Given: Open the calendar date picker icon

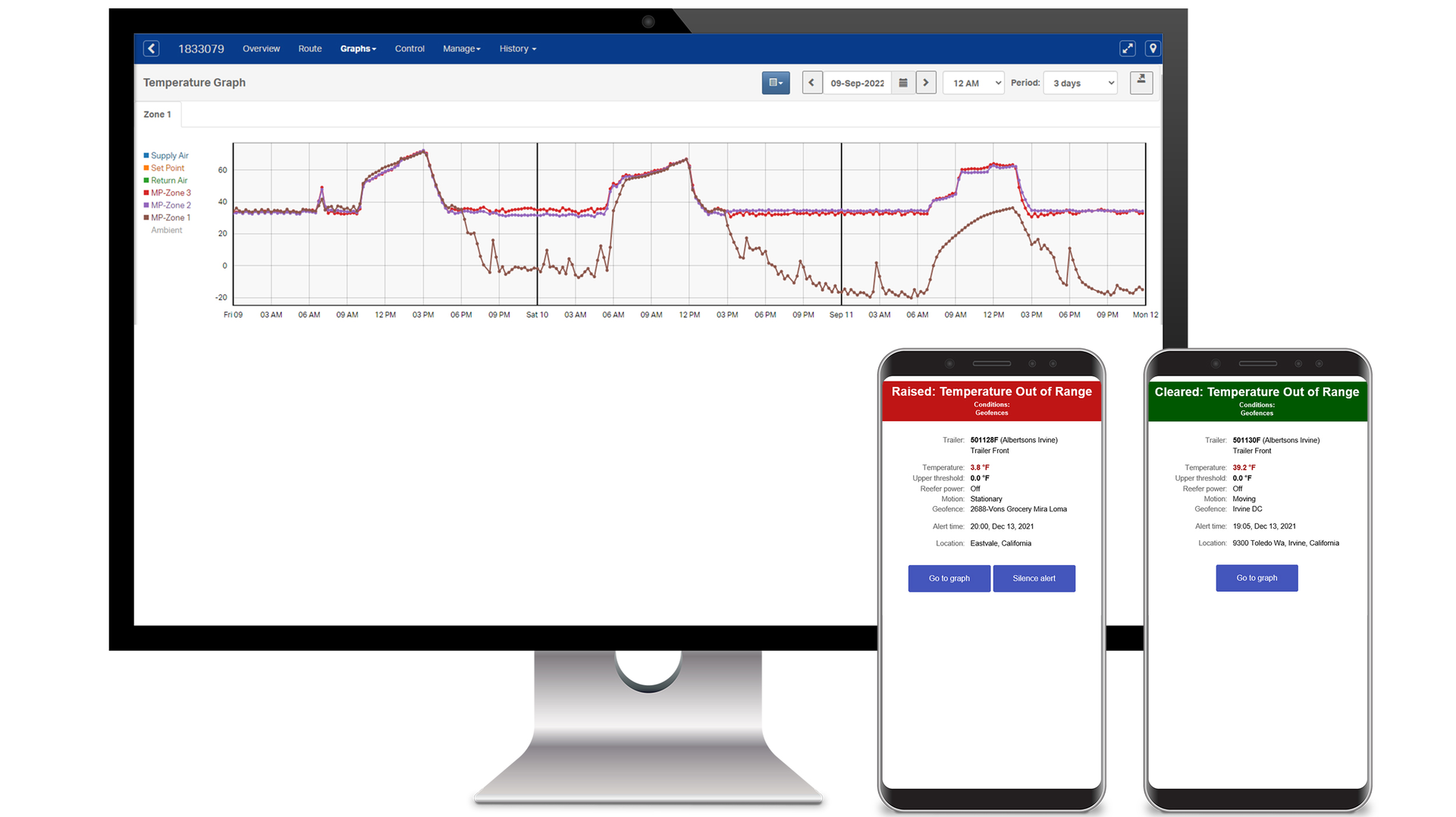Looking at the screenshot, I should click(902, 82).
